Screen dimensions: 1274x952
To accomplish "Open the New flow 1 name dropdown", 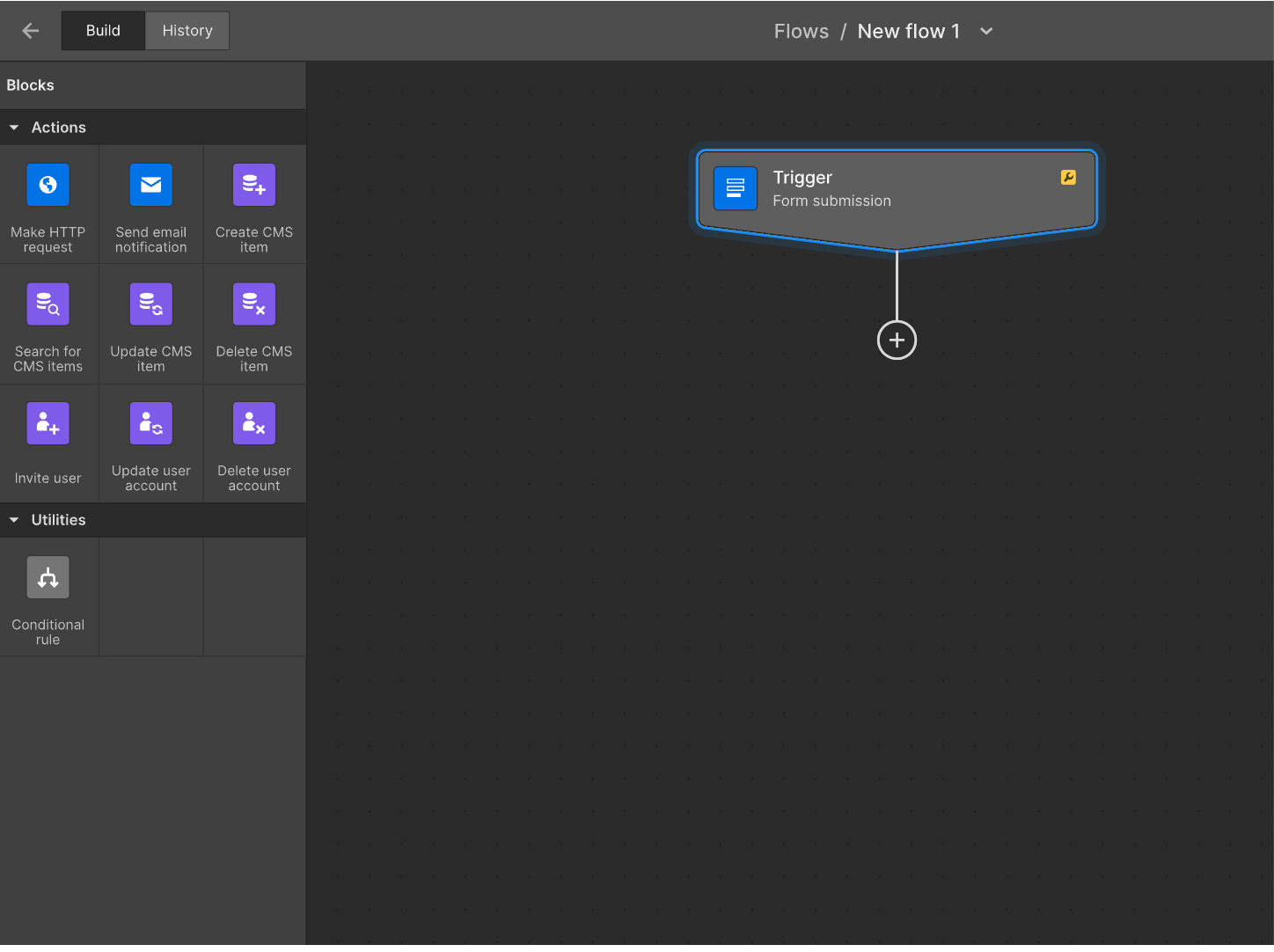I will [985, 31].
